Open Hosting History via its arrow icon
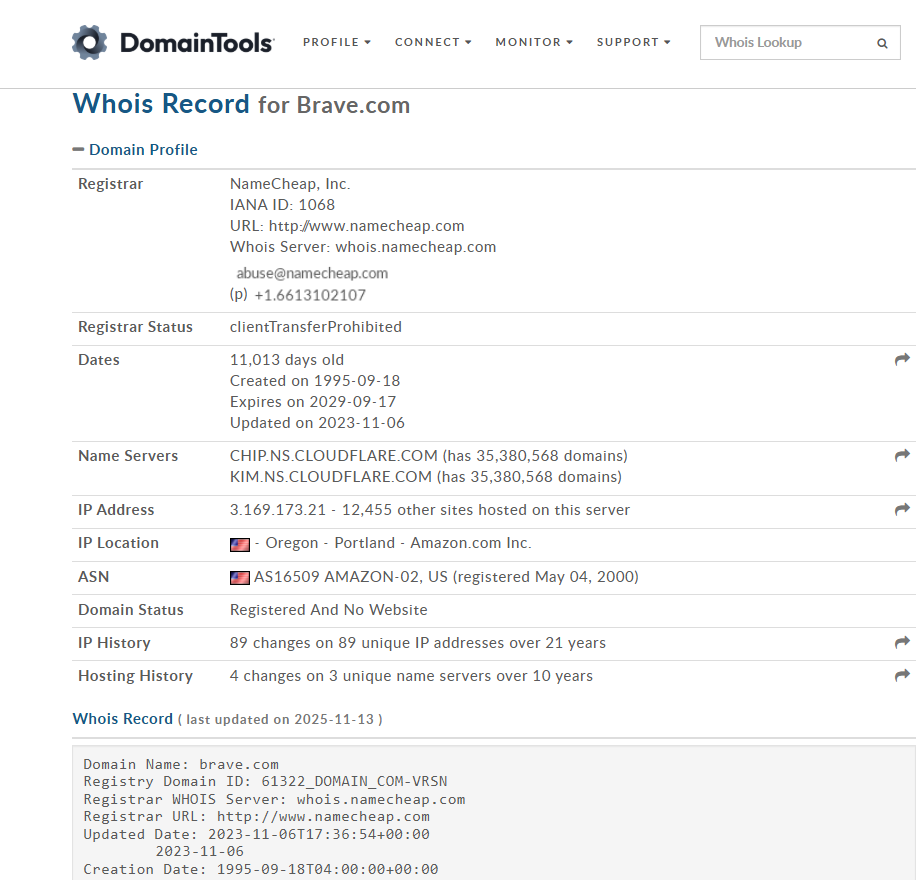Screen dimensions: 916x880 902,676
